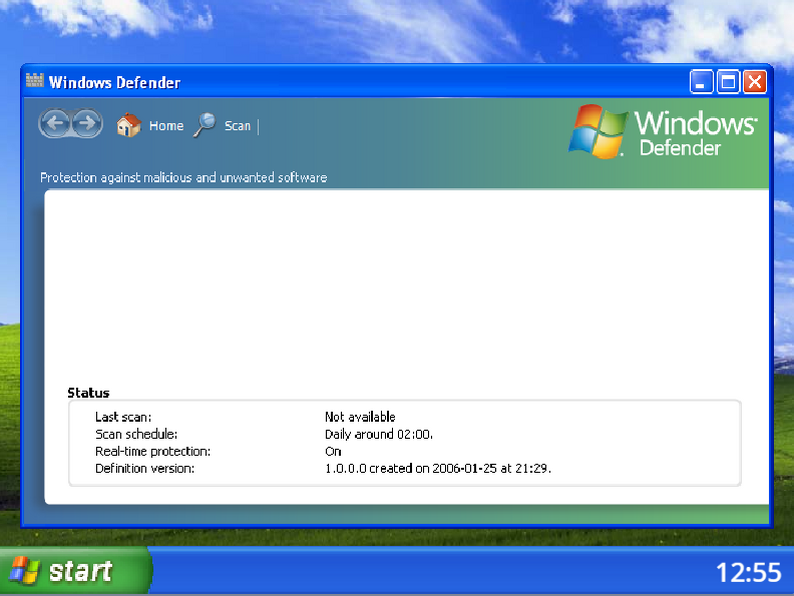This screenshot has height=596, width=794.
Task: Select the 'Not available' value
Action: [x=360, y=417]
